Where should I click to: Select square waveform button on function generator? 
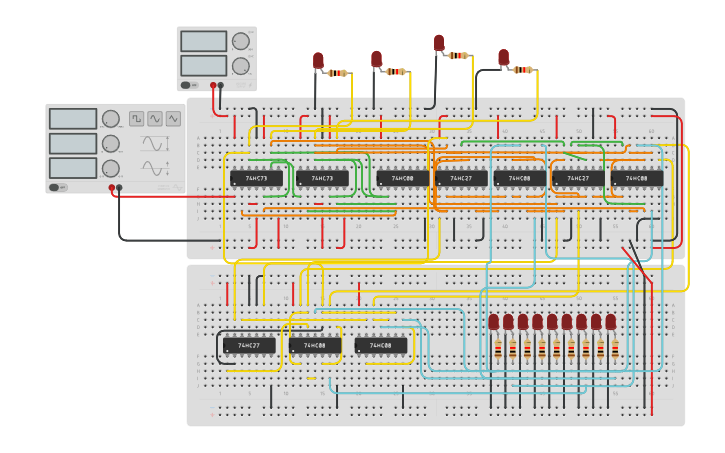136,119
